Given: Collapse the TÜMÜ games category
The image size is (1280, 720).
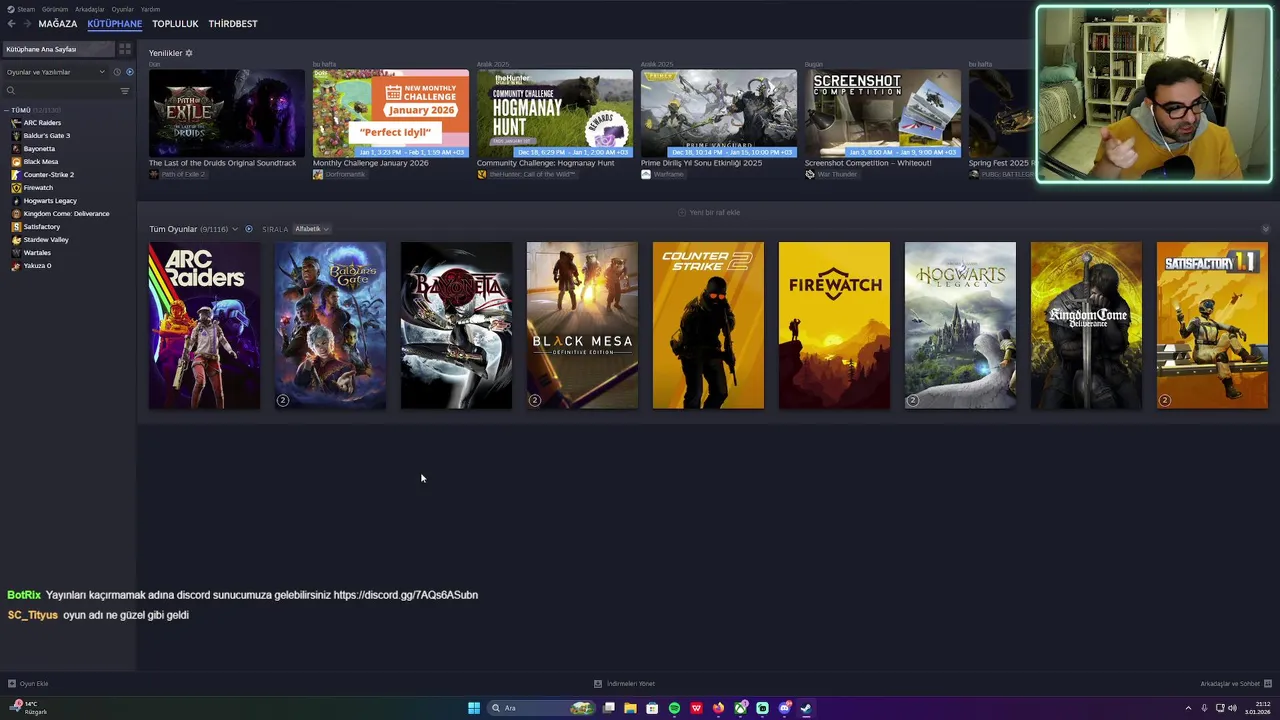Looking at the screenshot, I should tap(6, 110).
